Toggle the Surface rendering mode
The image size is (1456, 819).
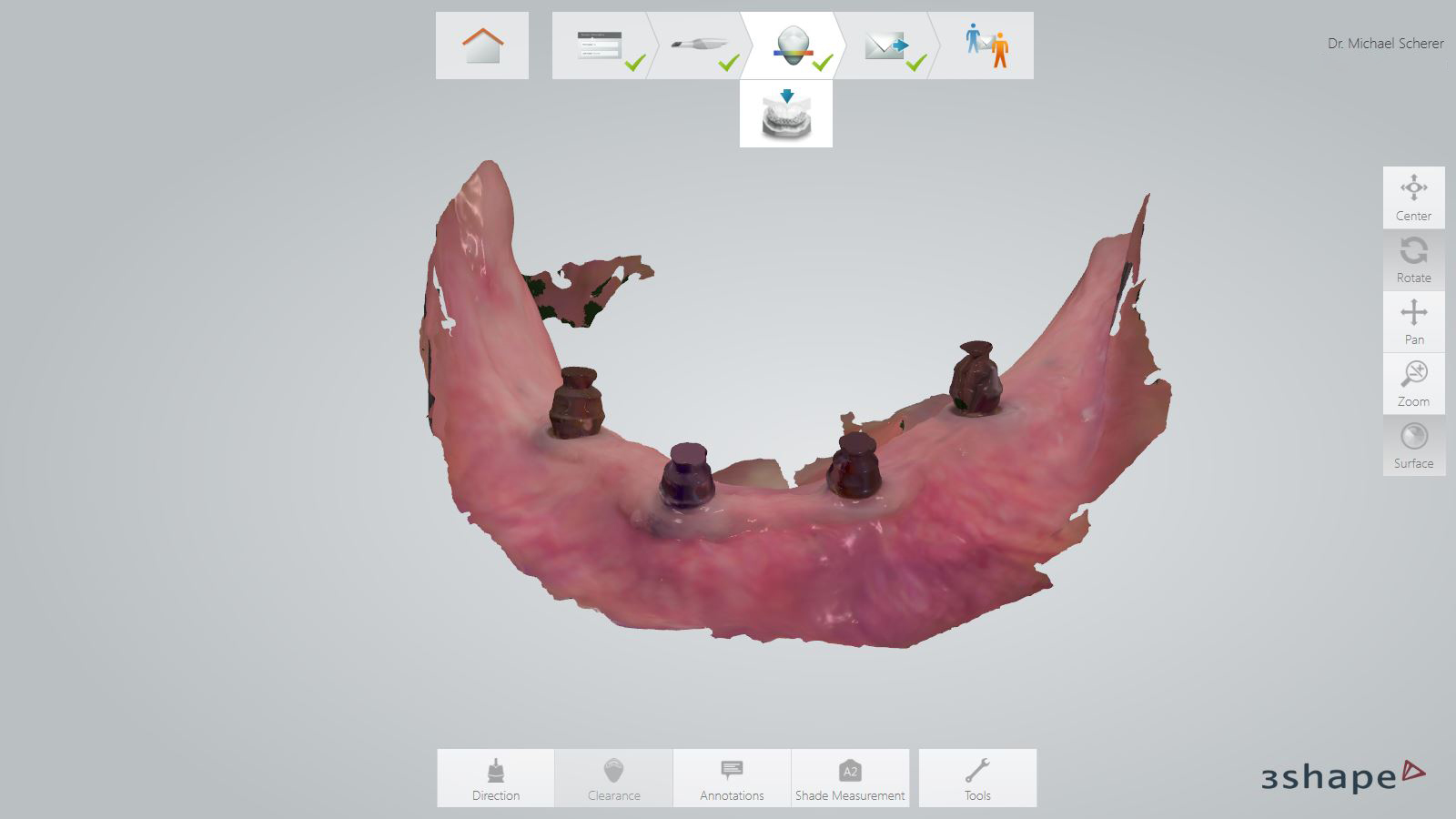pyautogui.click(x=1413, y=445)
